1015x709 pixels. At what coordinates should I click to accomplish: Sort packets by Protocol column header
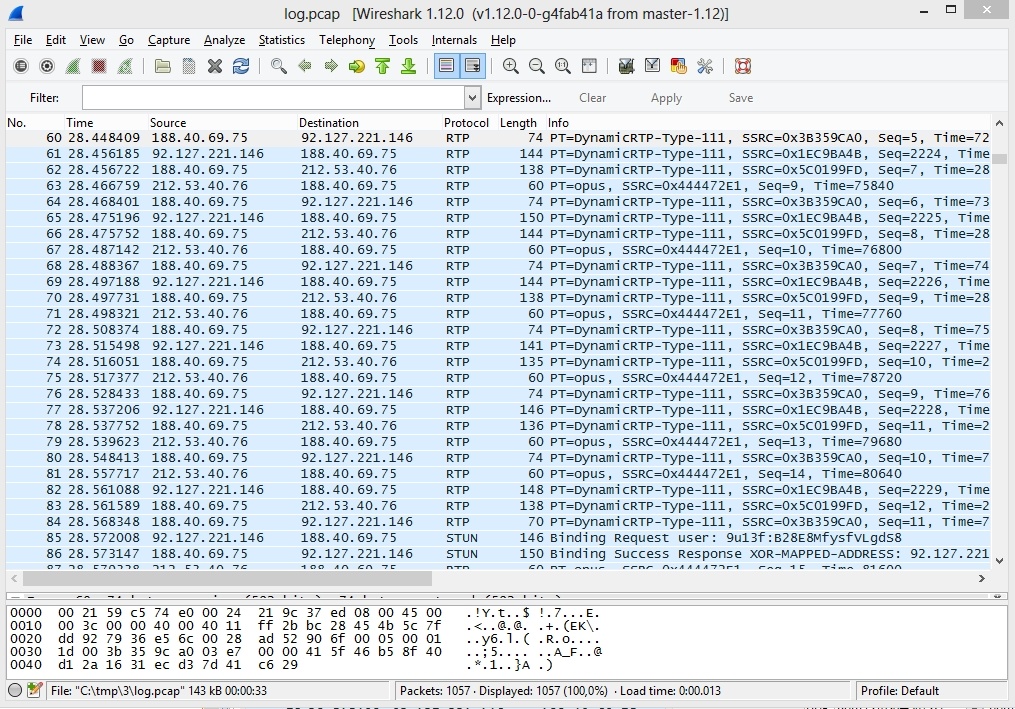point(466,122)
